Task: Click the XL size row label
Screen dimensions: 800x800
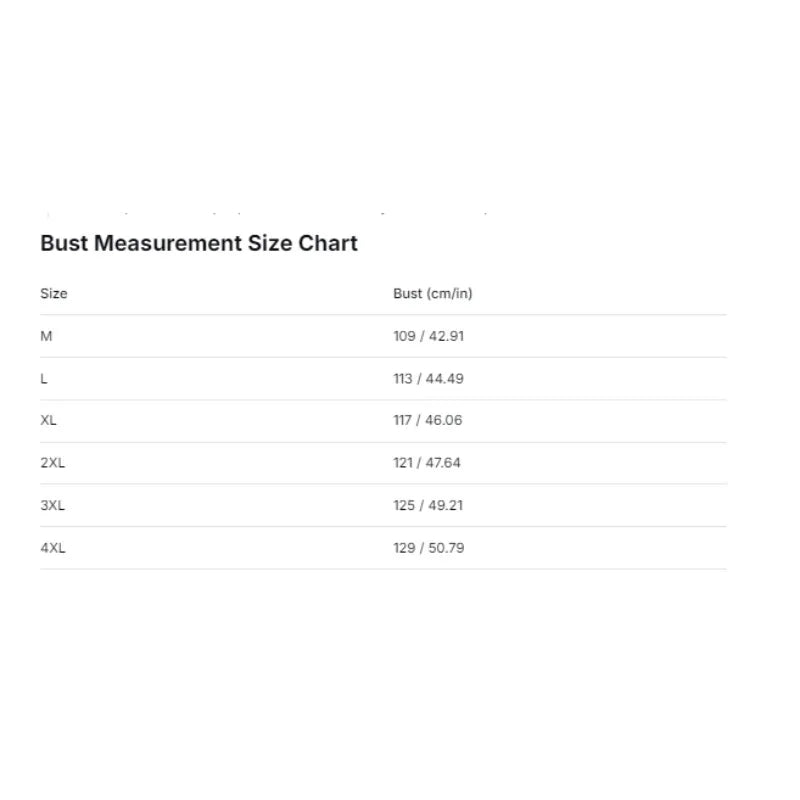Action: click(x=48, y=420)
